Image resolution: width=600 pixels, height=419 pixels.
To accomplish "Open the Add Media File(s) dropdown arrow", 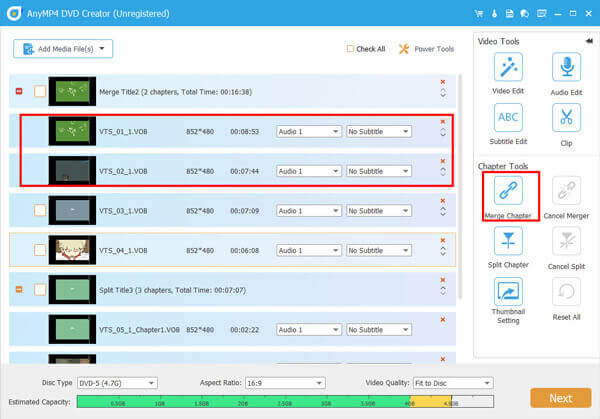I will 102,49.
